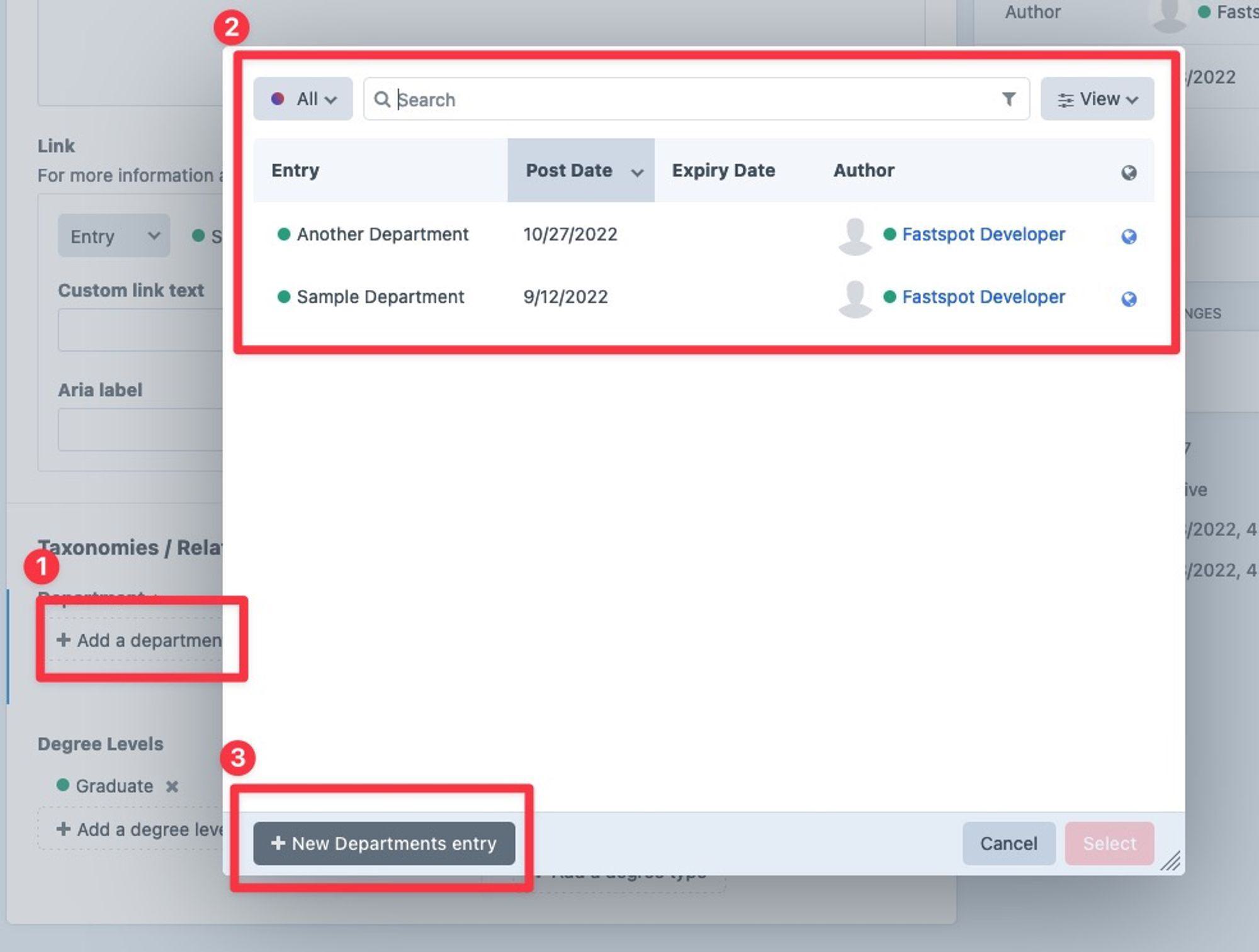Remove the Graduate degree level tag
The width and height of the screenshot is (1259, 952).
coord(172,786)
